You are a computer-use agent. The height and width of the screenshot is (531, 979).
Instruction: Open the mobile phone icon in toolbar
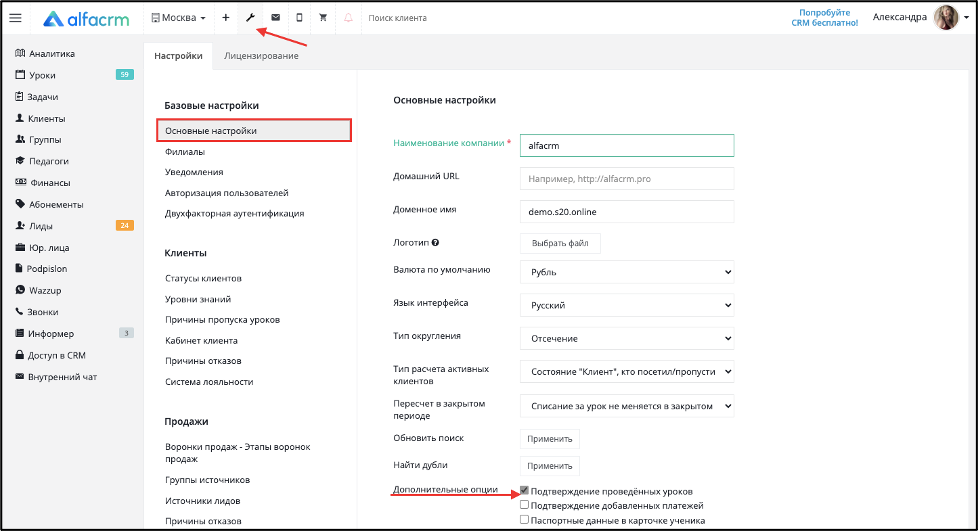[299, 17]
